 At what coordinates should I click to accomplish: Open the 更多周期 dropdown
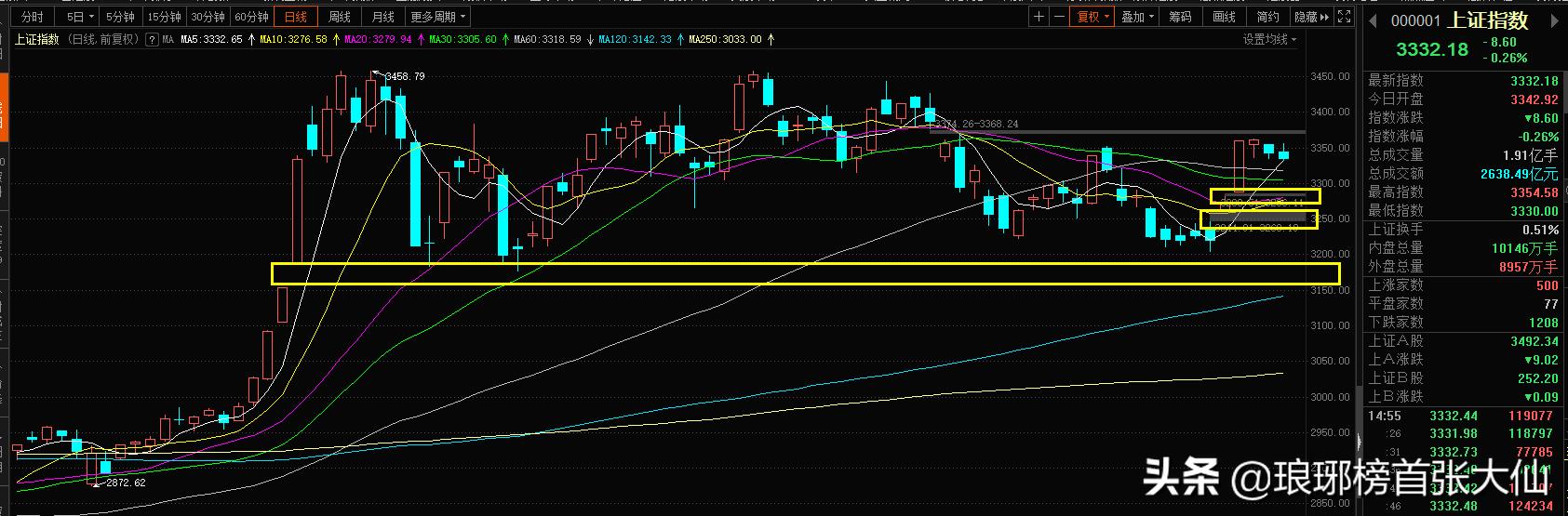click(x=437, y=17)
